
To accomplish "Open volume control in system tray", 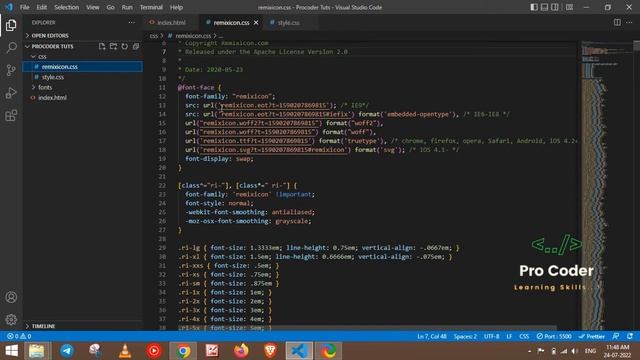I will pos(575,351).
